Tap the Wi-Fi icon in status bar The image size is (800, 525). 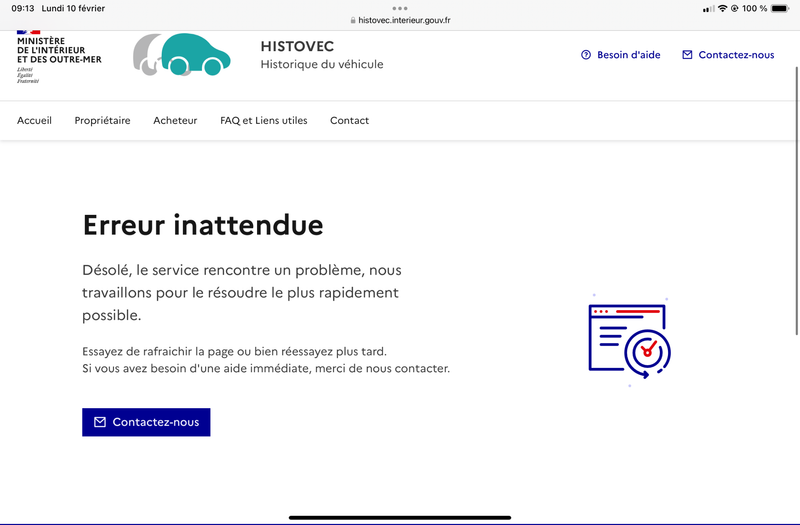(722, 8)
